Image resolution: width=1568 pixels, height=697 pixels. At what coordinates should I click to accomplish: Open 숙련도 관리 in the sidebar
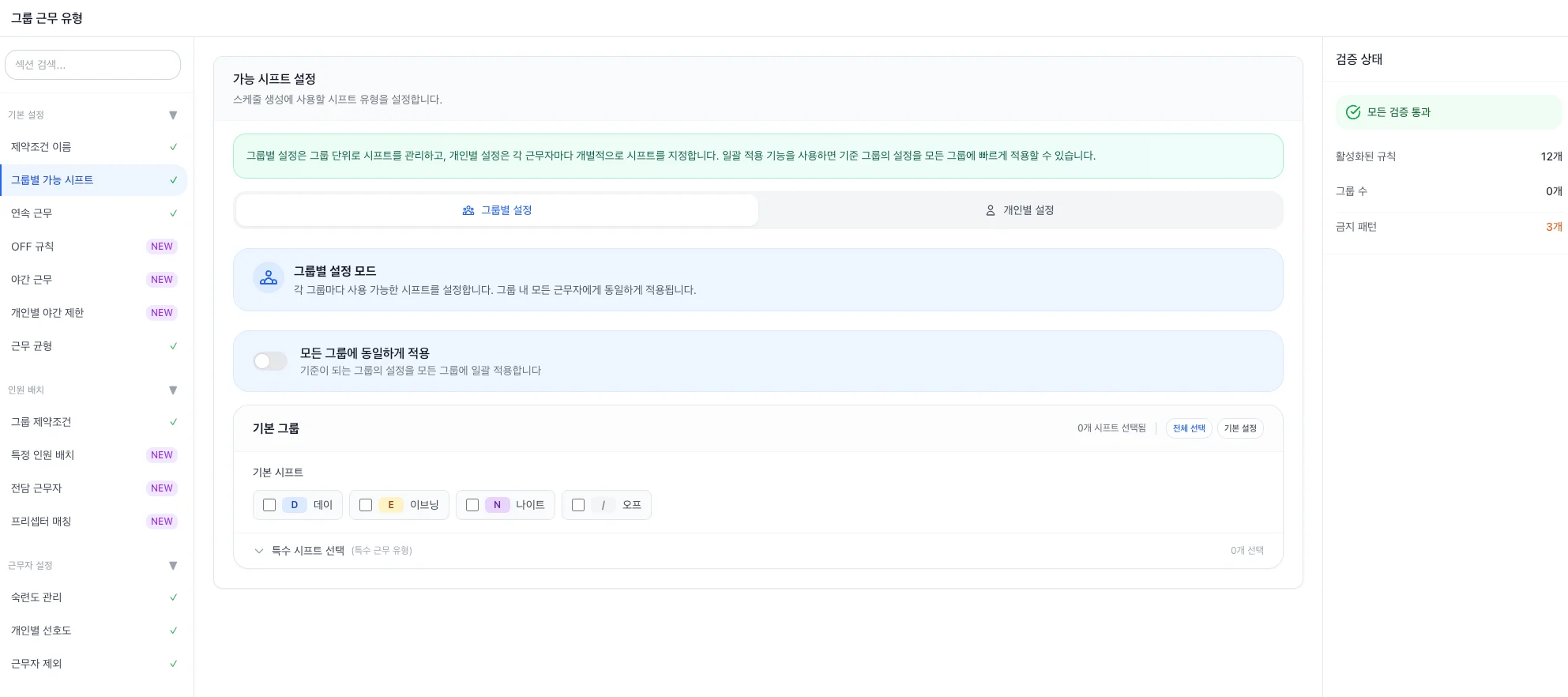(x=93, y=597)
